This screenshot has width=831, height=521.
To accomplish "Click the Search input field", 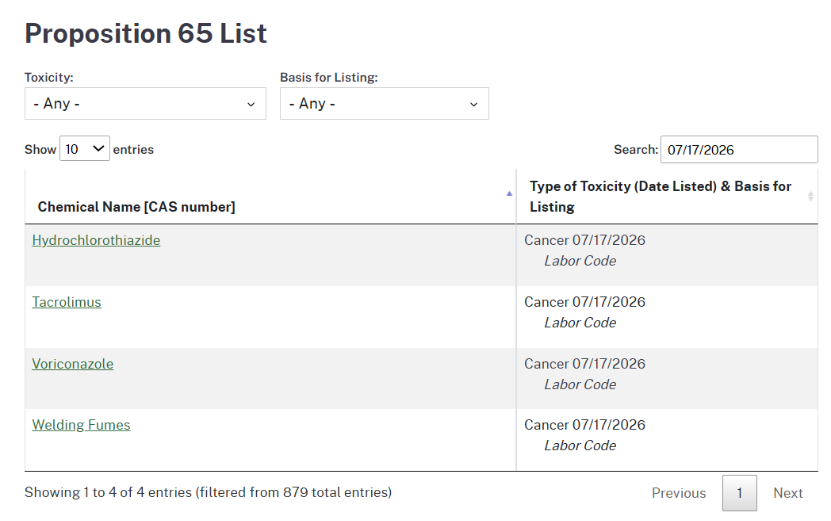I will click(x=739, y=150).
